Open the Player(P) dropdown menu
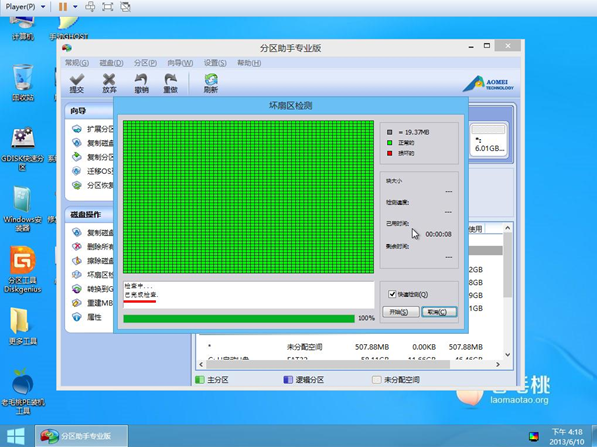The image size is (597, 447). click(x=25, y=6)
